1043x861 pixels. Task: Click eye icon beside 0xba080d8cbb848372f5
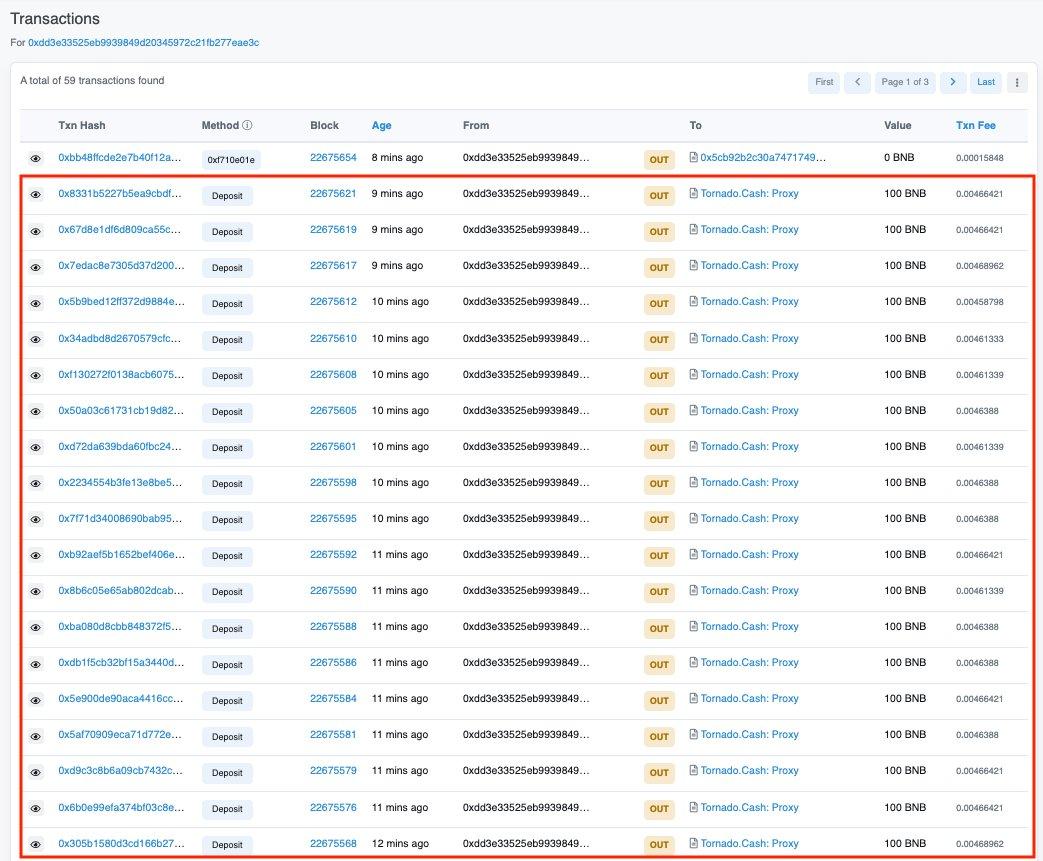[36, 627]
